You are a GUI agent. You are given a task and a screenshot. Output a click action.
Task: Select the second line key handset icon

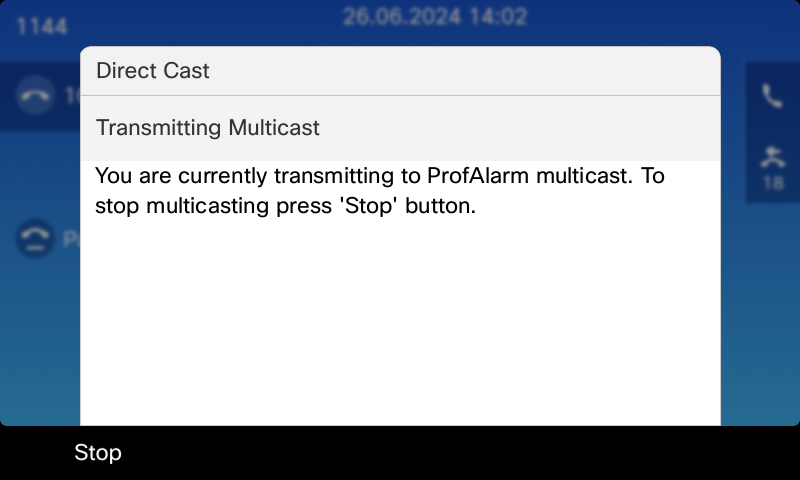[x=35, y=238]
